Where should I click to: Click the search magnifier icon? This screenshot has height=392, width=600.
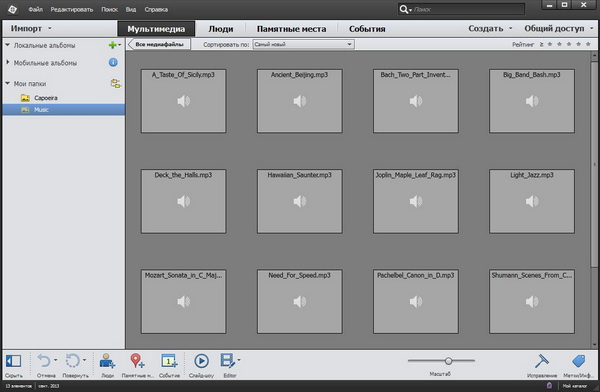coord(403,9)
